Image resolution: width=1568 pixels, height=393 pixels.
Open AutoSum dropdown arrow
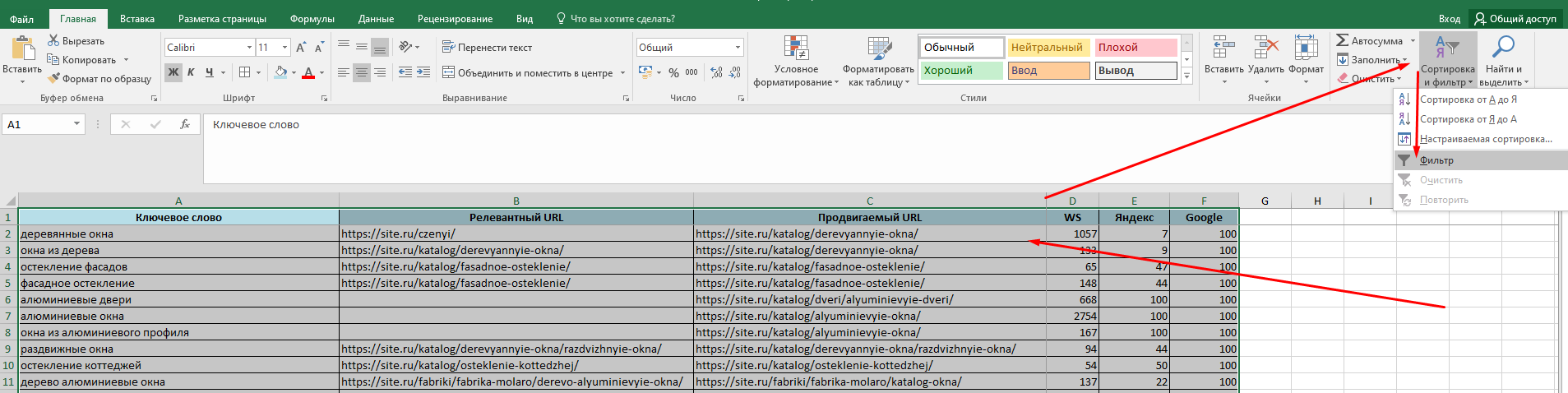click(1413, 40)
